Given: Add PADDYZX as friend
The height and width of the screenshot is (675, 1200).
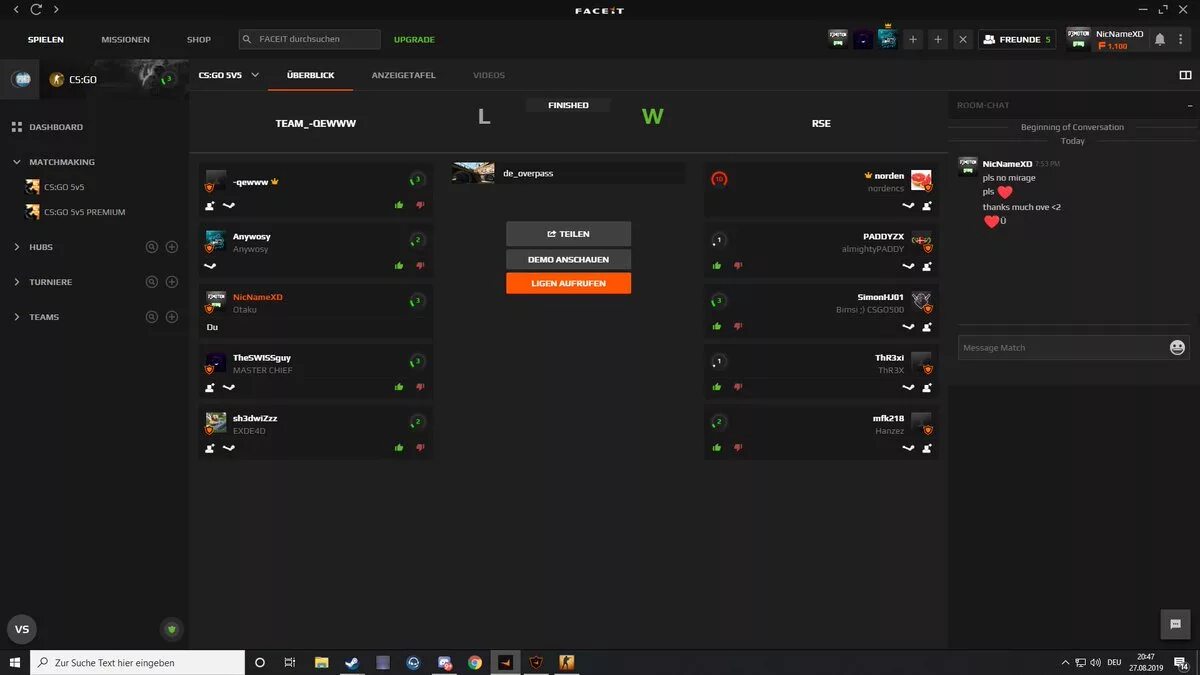Looking at the screenshot, I should click(927, 266).
